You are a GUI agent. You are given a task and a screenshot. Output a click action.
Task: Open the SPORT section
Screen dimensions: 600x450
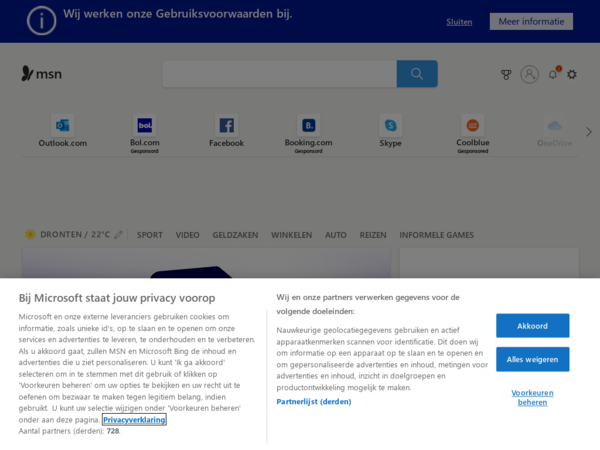[150, 235]
